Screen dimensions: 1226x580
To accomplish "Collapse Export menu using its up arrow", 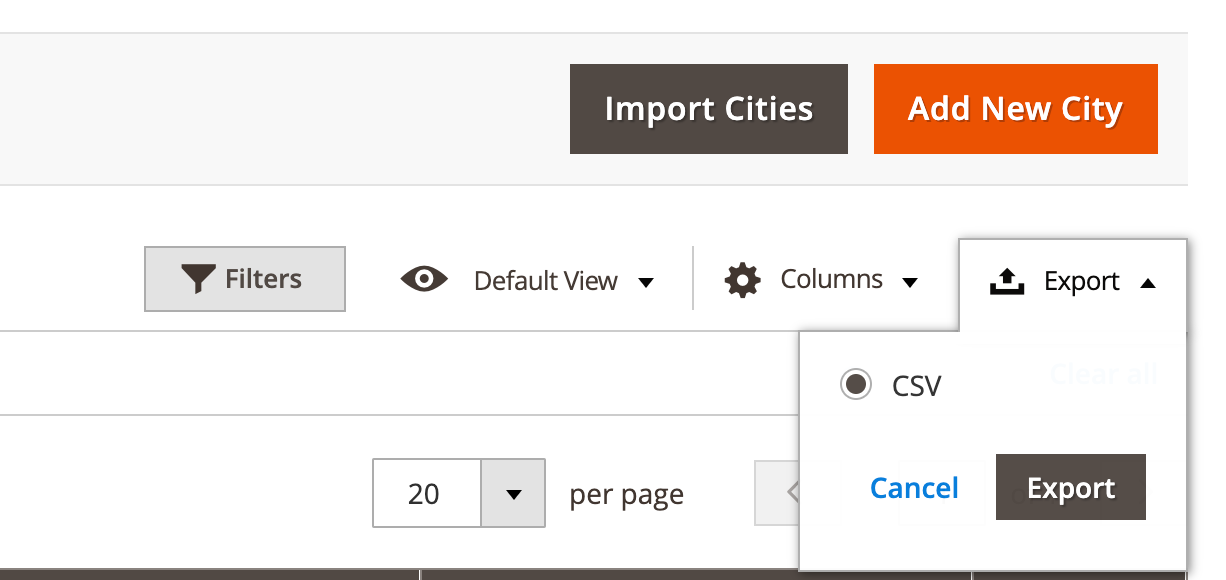I will coord(1148,283).
